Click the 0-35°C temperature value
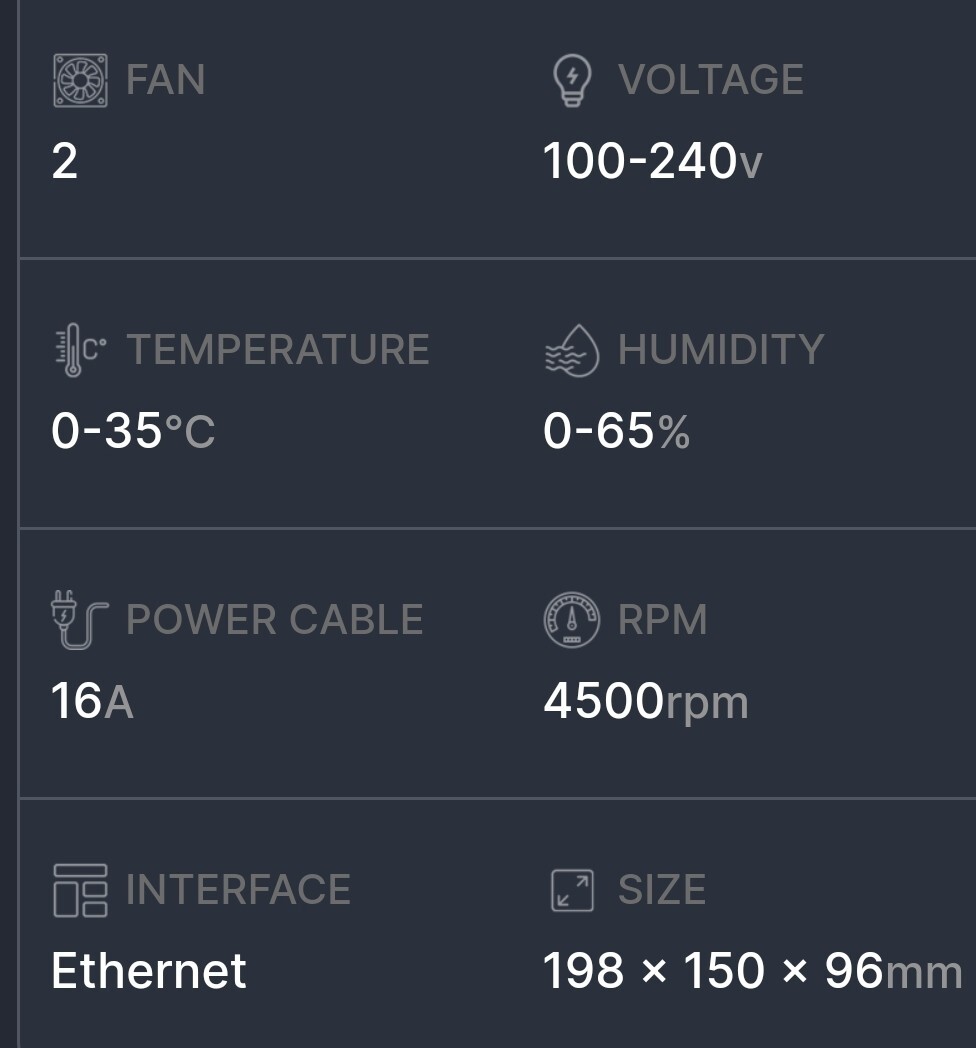This screenshot has height=1048, width=976. click(x=134, y=430)
